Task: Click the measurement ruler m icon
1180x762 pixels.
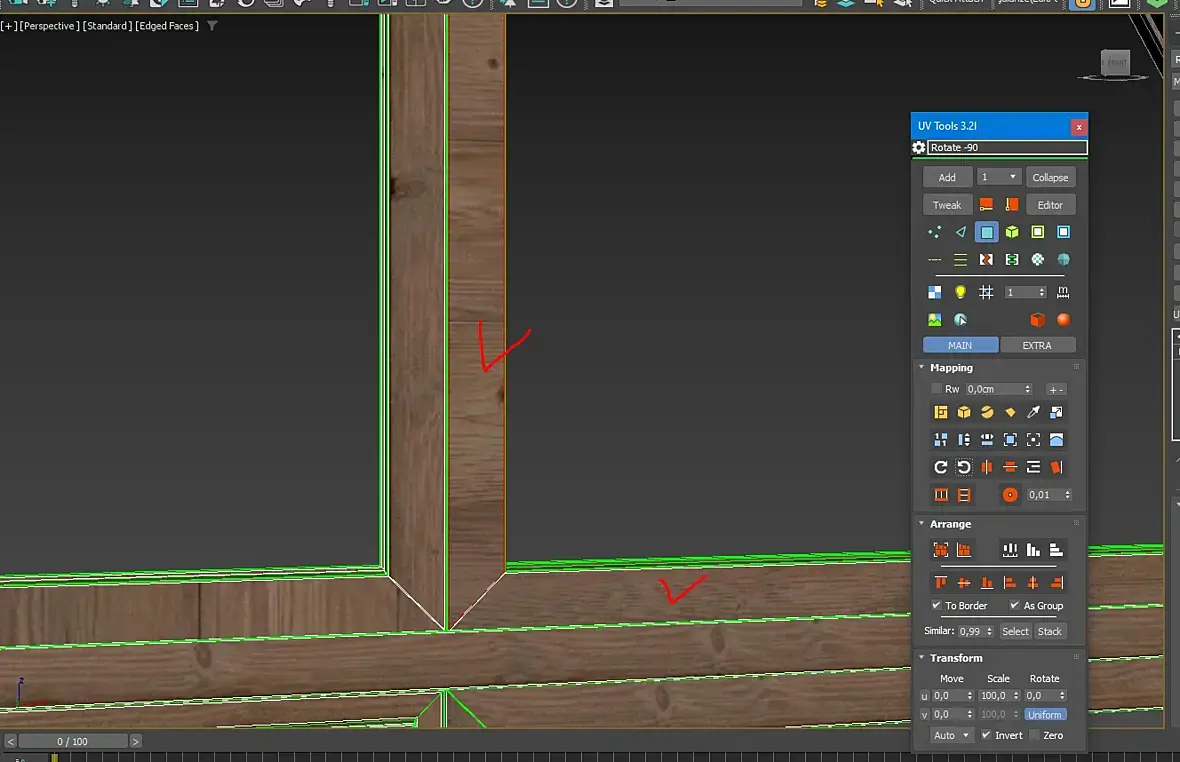Action: click(1063, 292)
